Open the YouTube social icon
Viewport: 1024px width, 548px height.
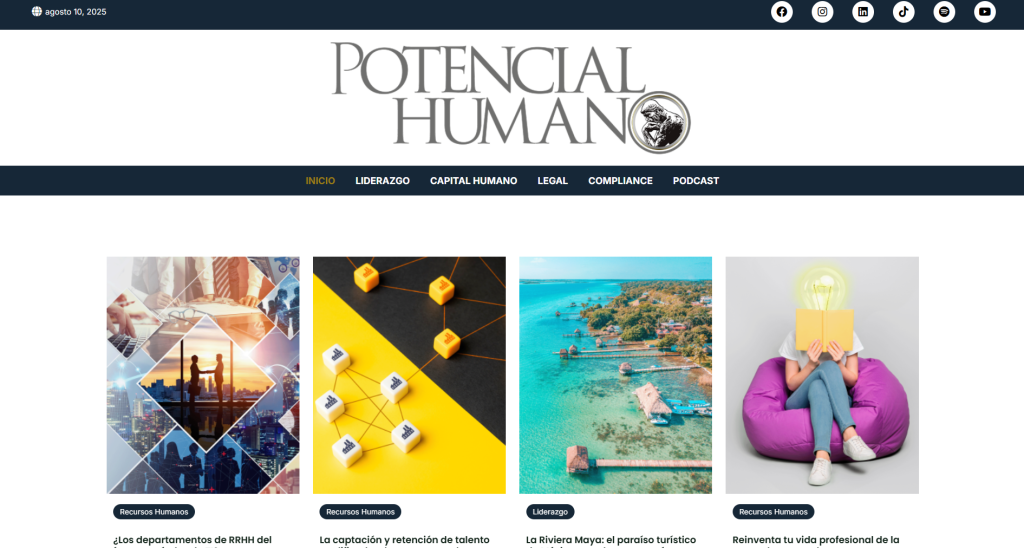tap(985, 12)
